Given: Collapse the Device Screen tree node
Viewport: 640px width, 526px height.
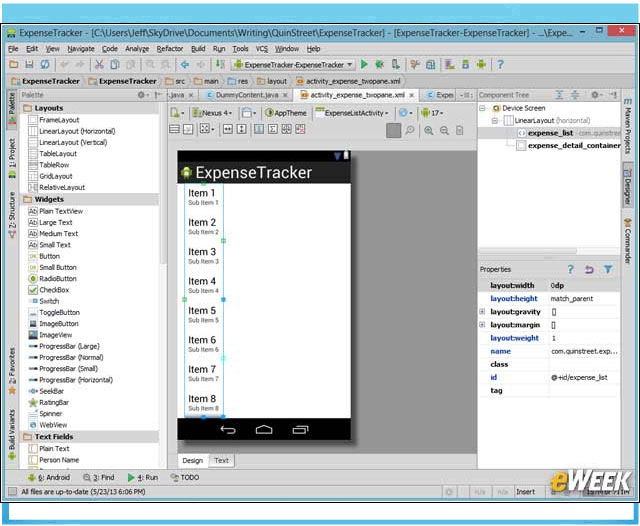Looking at the screenshot, I should coord(482,108).
